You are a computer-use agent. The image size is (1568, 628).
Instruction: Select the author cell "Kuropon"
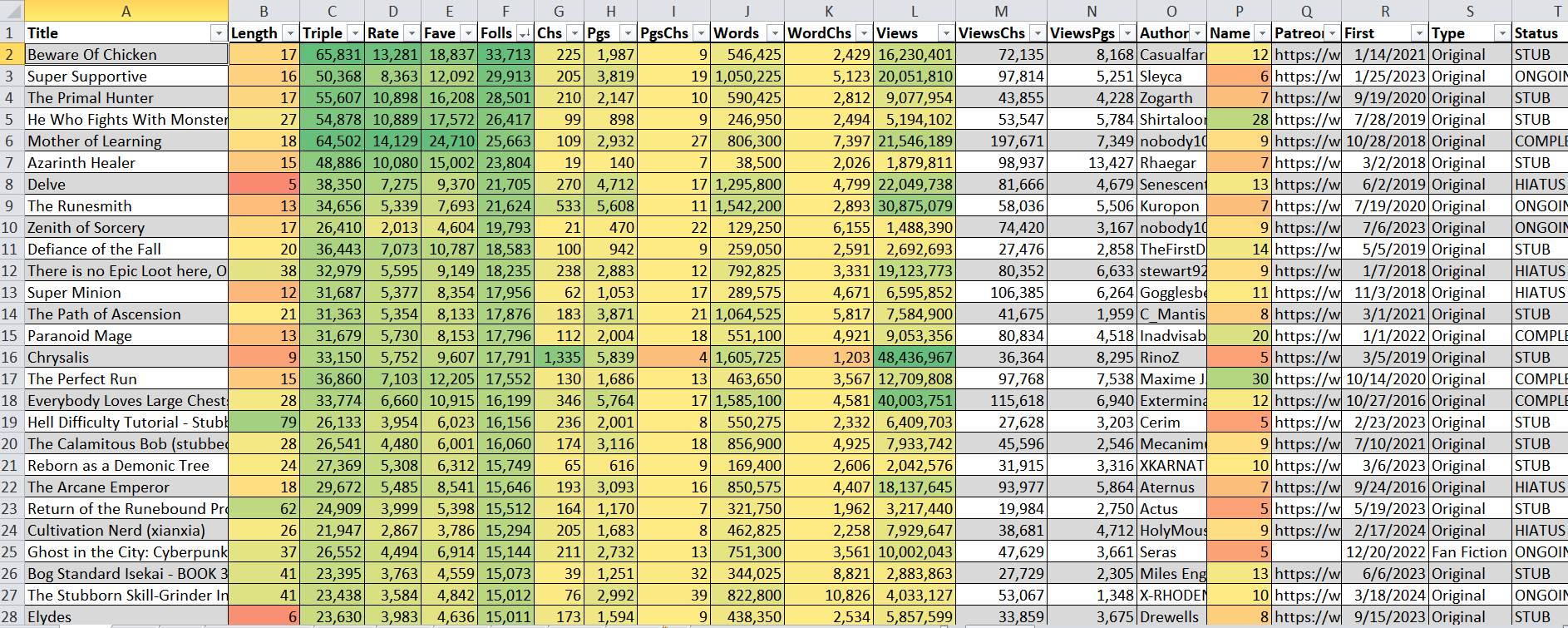click(1171, 206)
